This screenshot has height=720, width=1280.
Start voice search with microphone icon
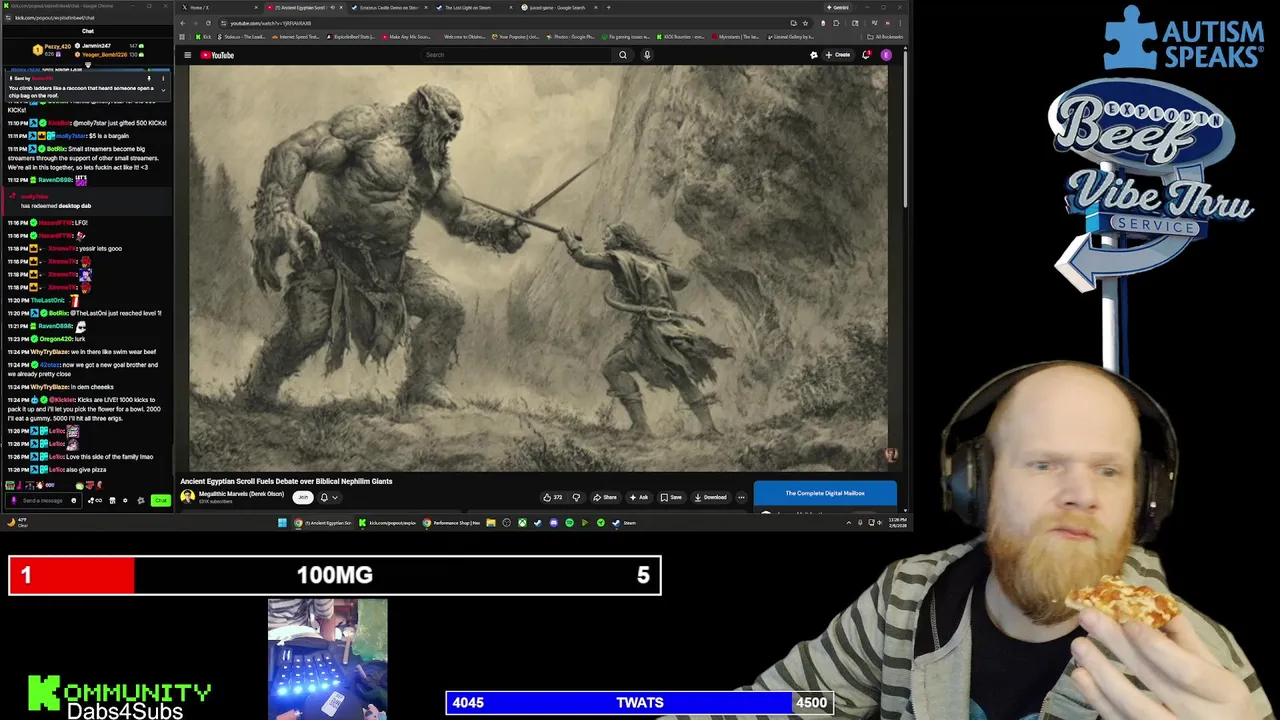click(x=647, y=55)
